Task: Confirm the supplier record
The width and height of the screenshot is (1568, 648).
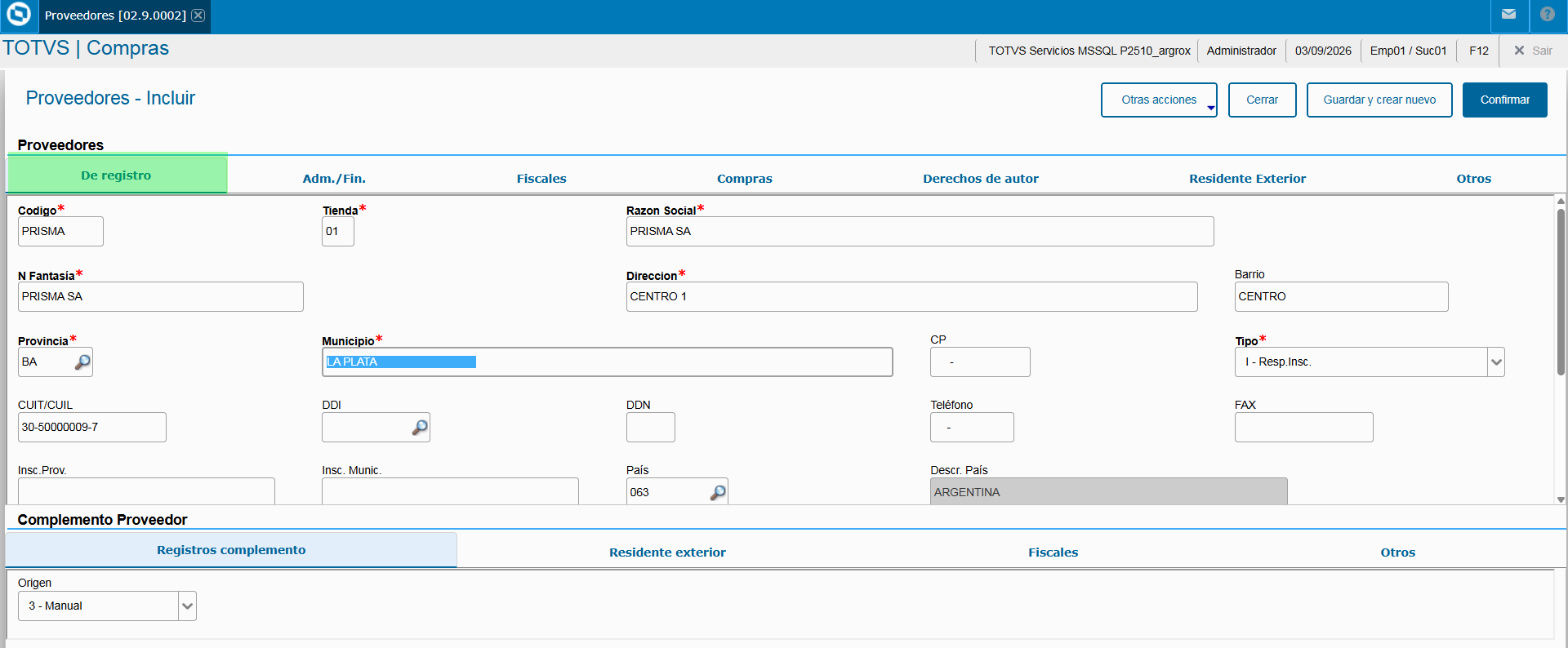Action: 1505,100
